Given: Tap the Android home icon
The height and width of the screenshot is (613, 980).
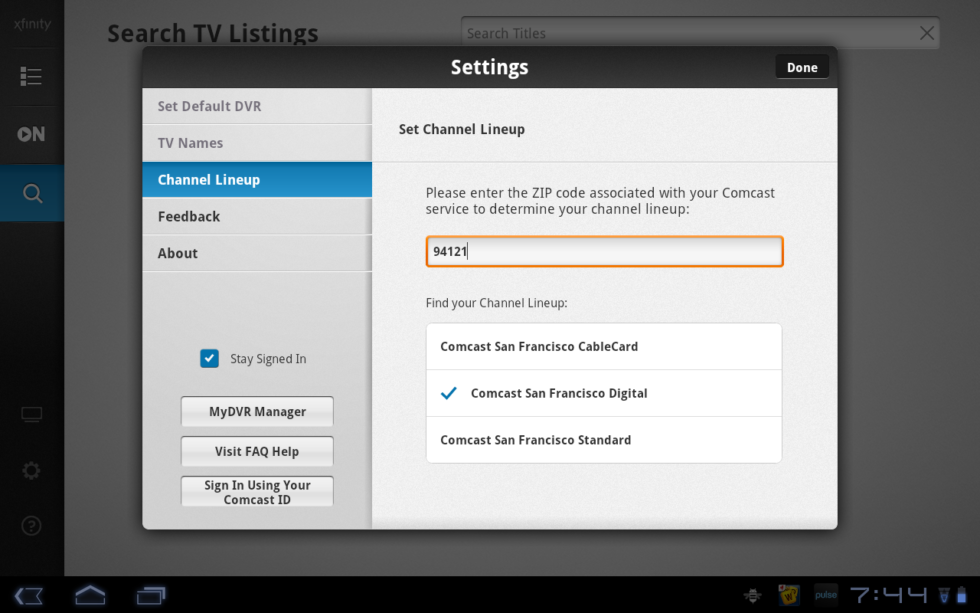Looking at the screenshot, I should tap(90, 595).
